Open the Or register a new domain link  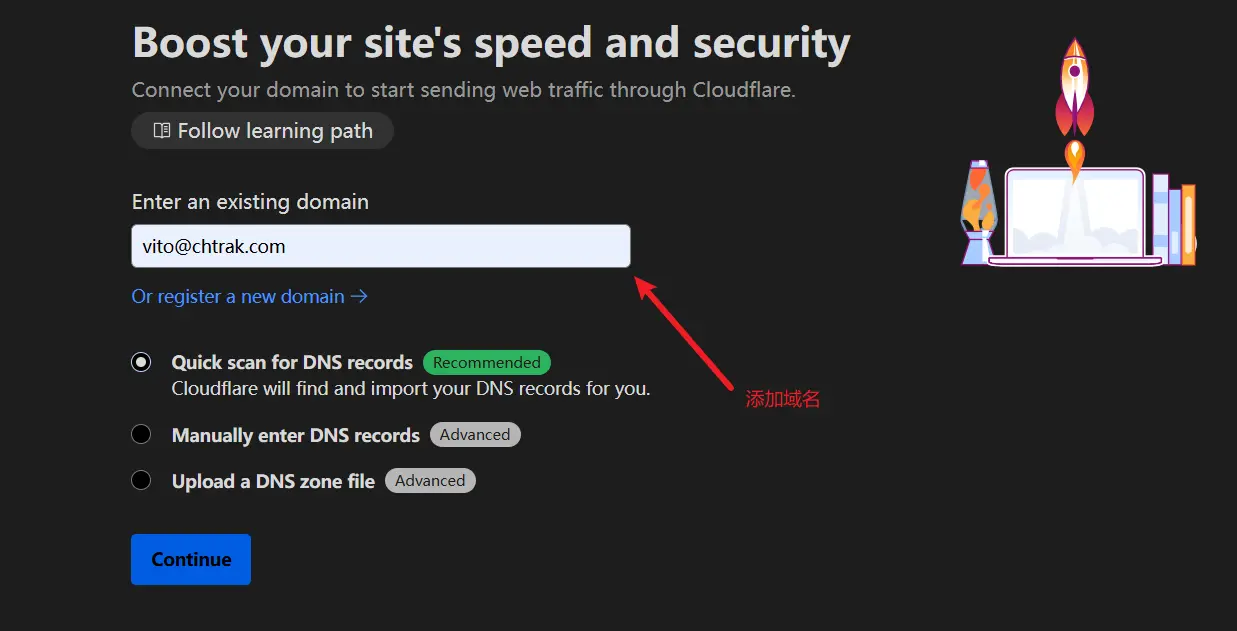(238, 297)
